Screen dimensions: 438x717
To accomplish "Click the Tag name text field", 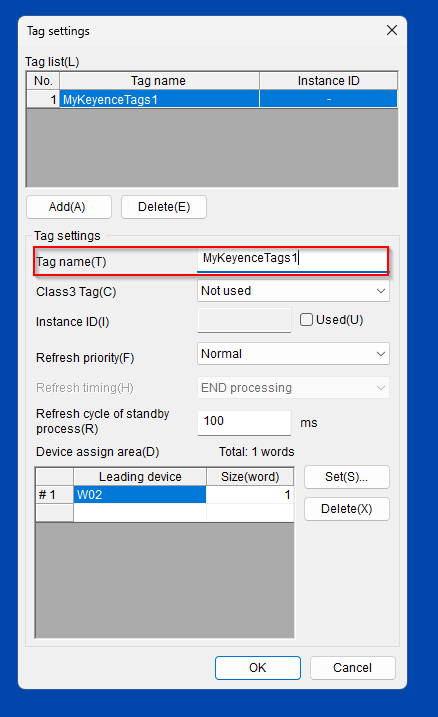I will pos(292,260).
